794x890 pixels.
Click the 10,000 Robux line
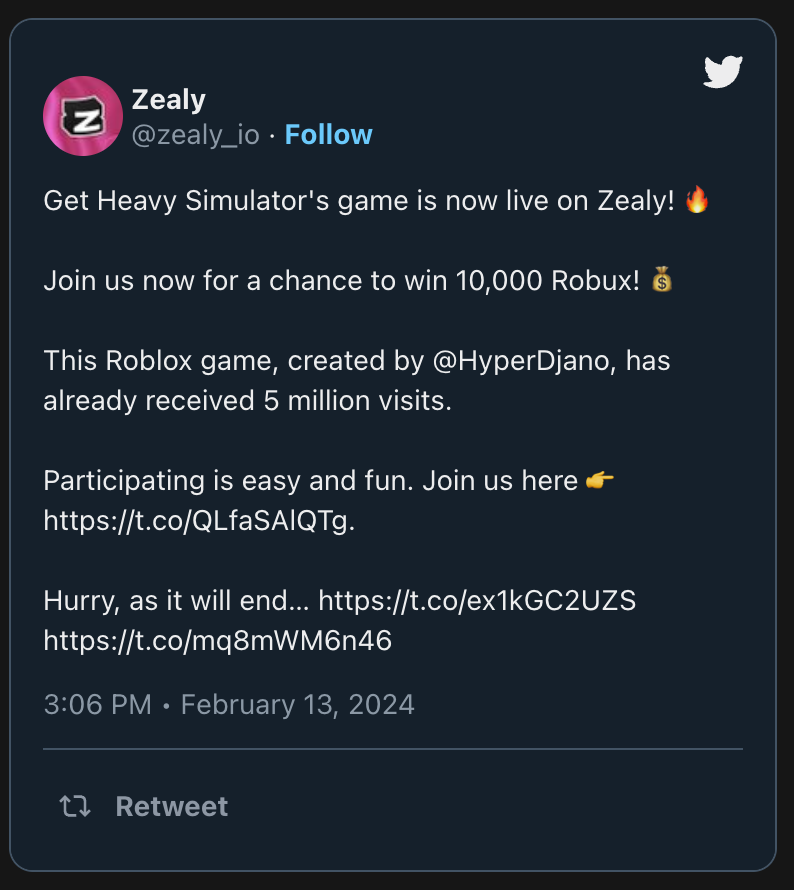(340, 281)
